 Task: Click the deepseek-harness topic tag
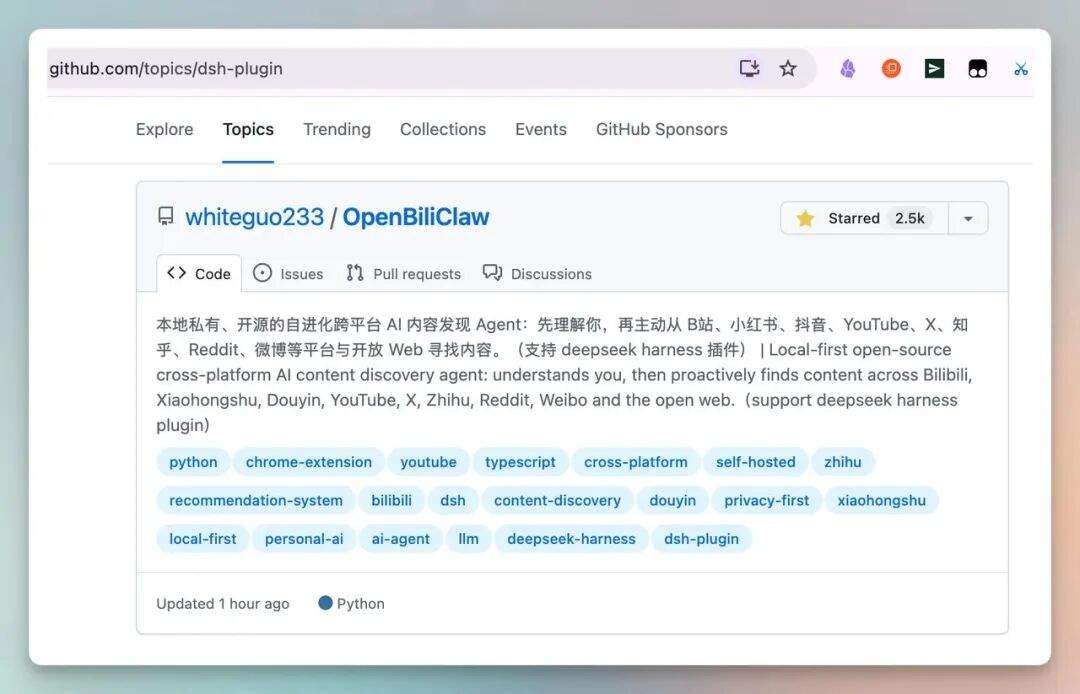tap(572, 539)
